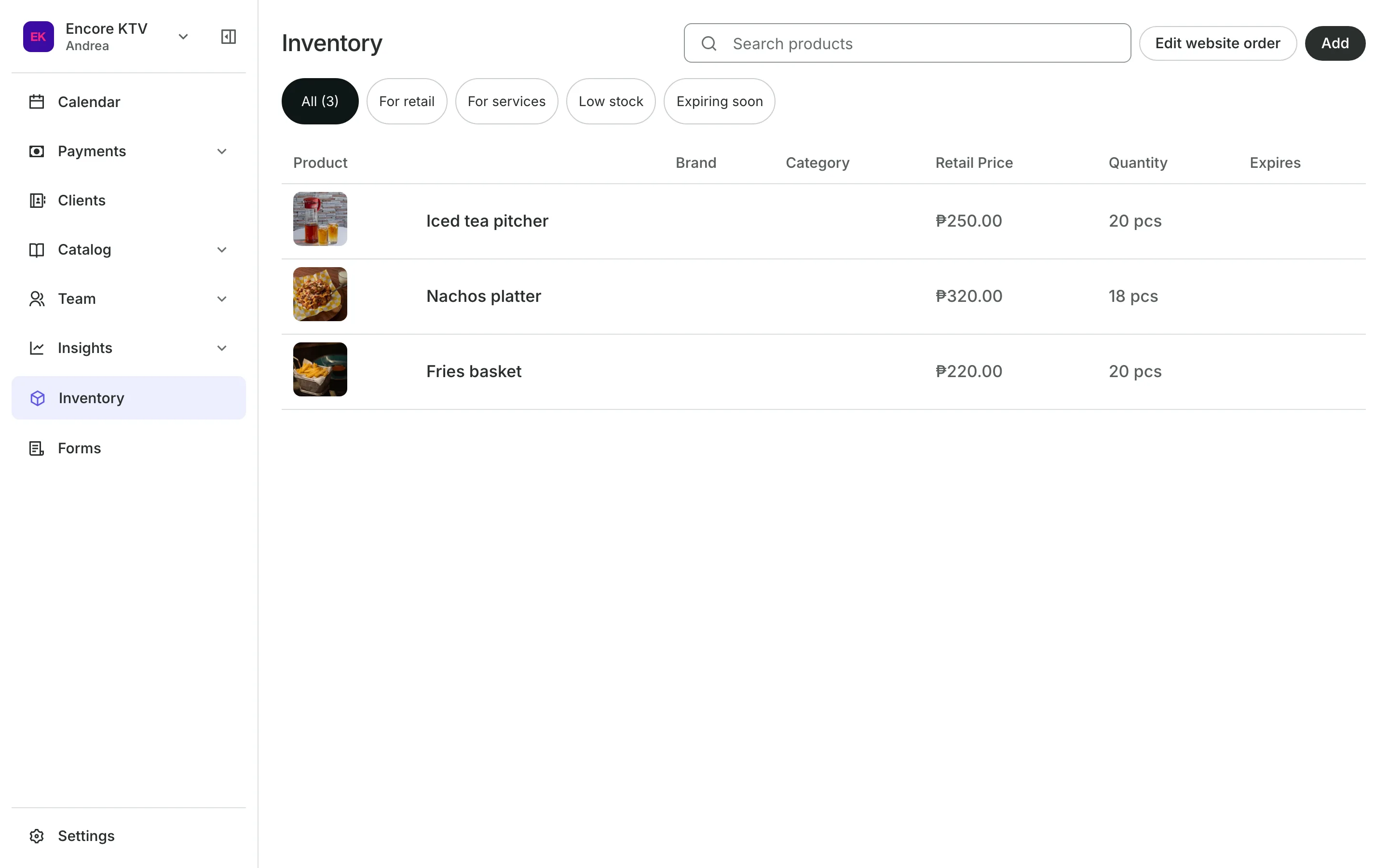Open the Nachos platter thumbnail
This screenshot has width=1389, height=868.
click(320, 294)
